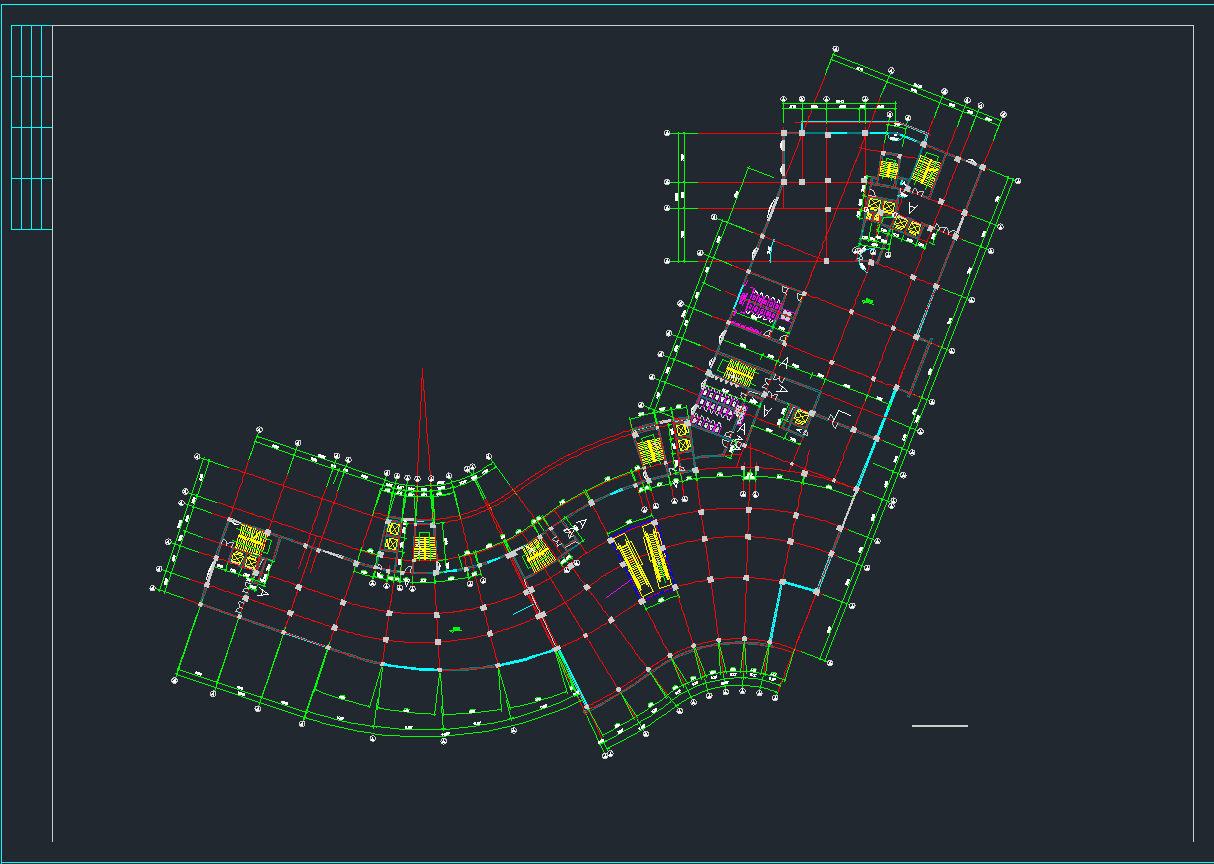Click the green marker in left wing hall

(x=456, y=629)
